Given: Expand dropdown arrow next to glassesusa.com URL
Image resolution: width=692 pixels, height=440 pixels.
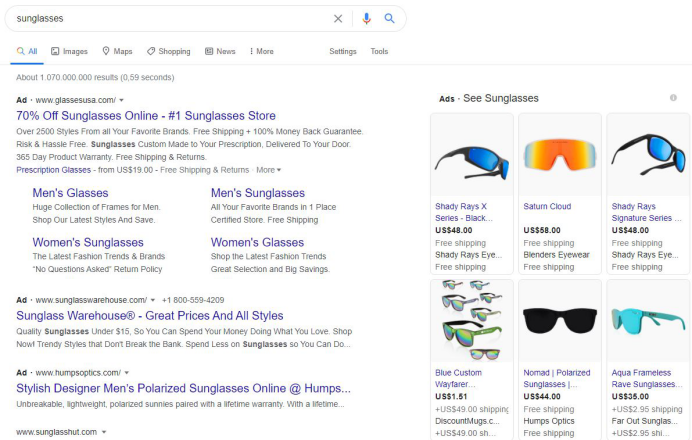Looking at the screenshot, I should pos(121,100).
